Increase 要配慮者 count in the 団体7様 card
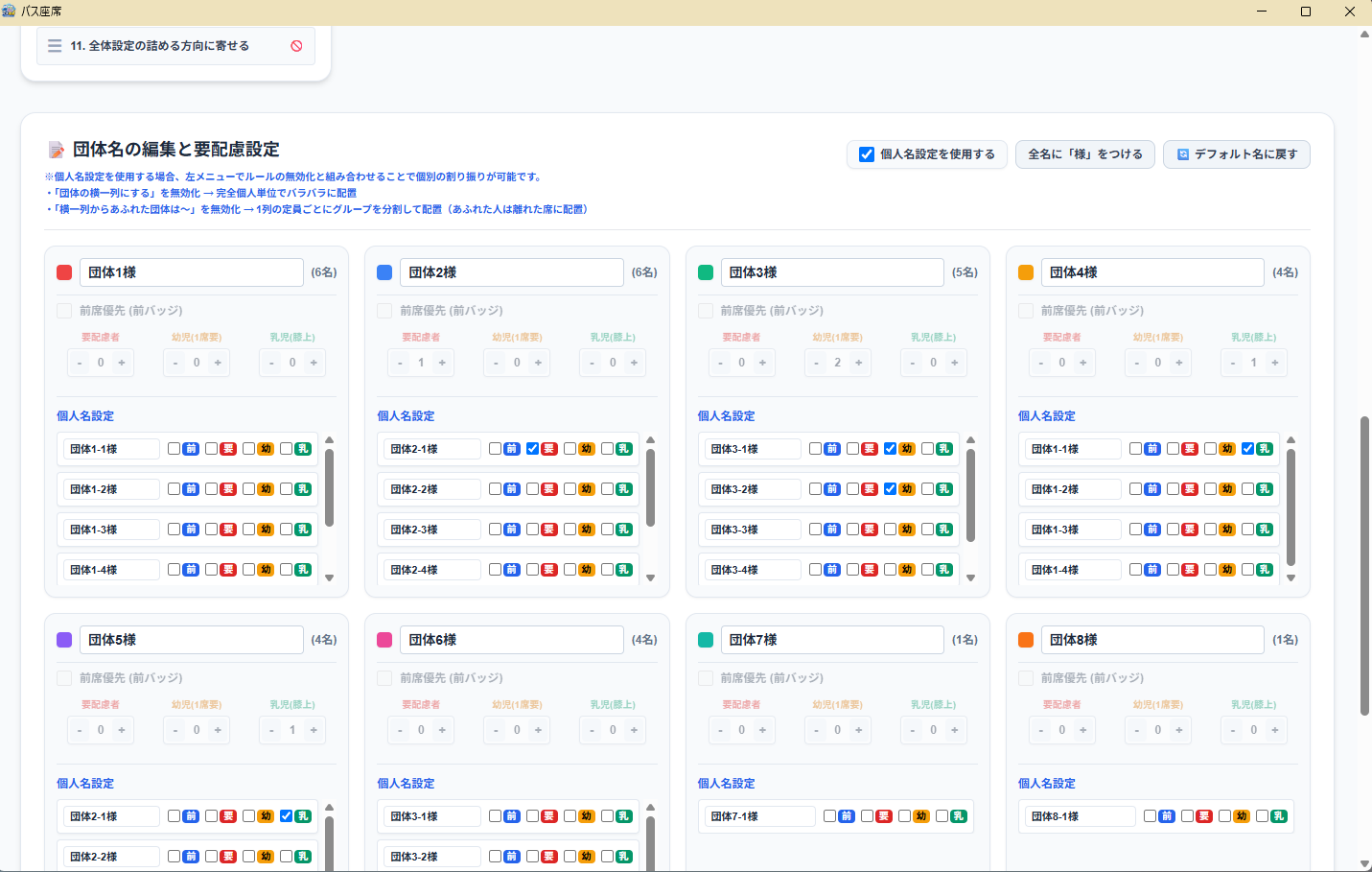 pos(763,730)
